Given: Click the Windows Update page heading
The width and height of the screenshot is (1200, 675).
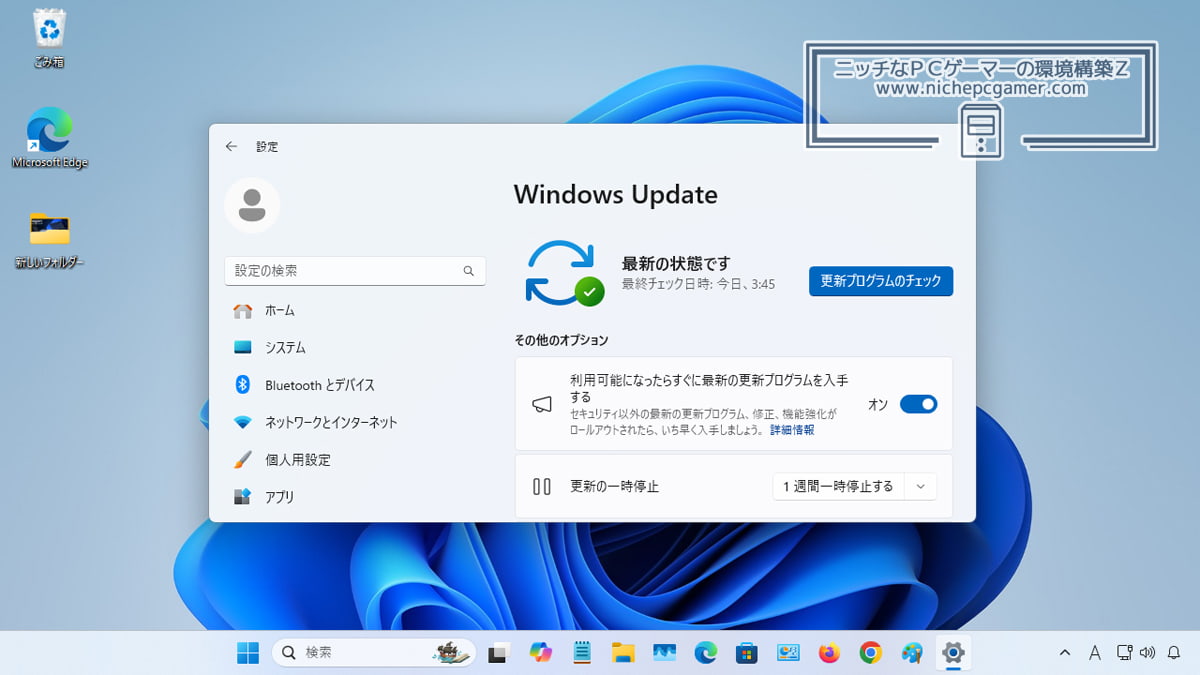Looking at the screenshot, I should pos(616,195).
